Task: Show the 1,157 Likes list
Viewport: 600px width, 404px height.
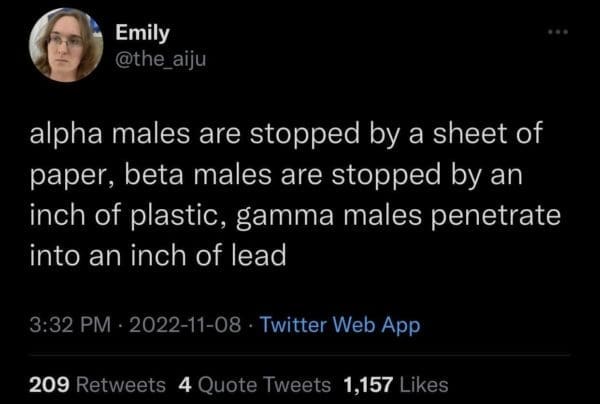Action: coord(395,383)
